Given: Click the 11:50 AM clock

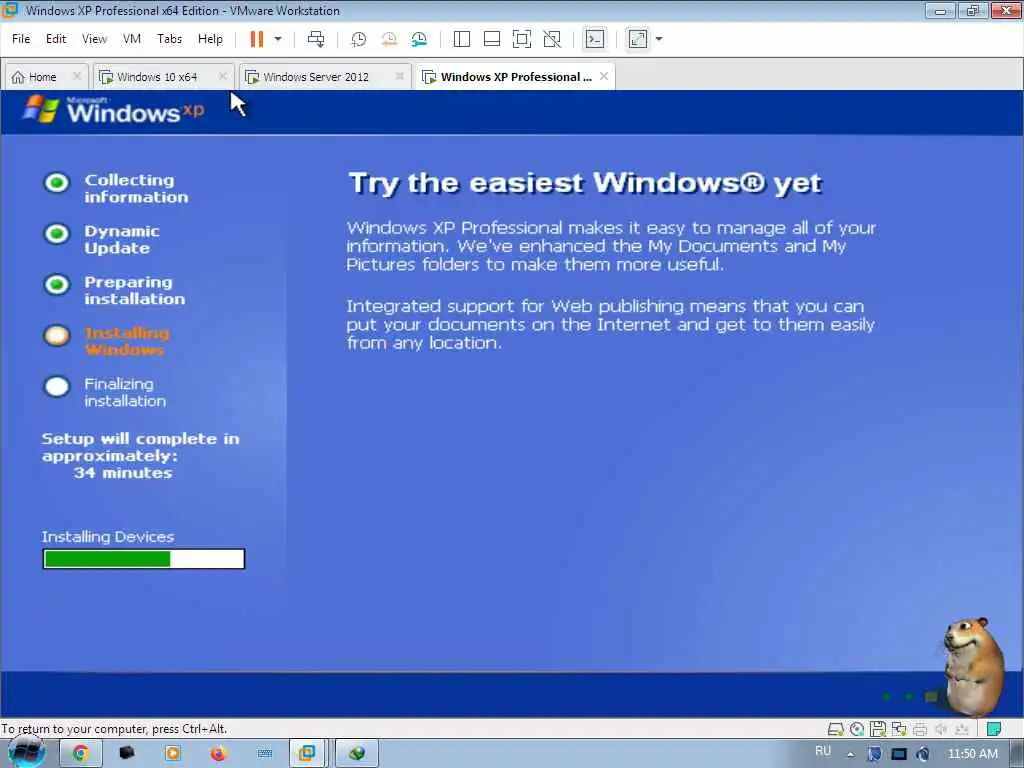Looking at the screenshot, I should (x=972, y=754).
